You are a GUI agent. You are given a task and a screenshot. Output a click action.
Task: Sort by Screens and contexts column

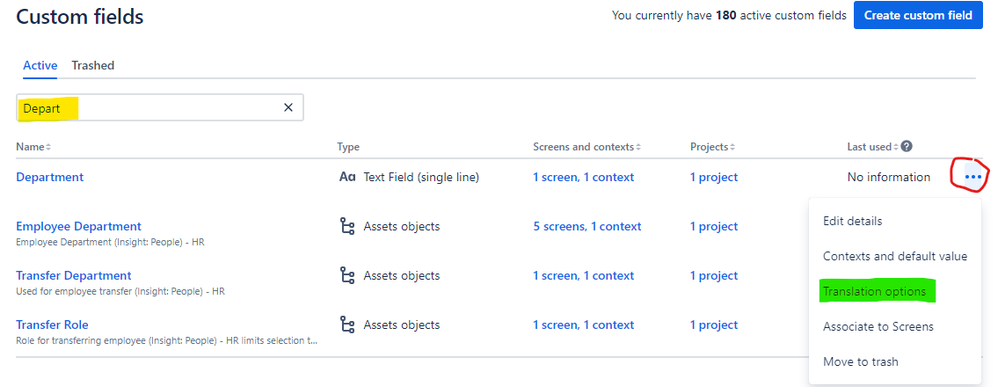[x=586, y=147]
